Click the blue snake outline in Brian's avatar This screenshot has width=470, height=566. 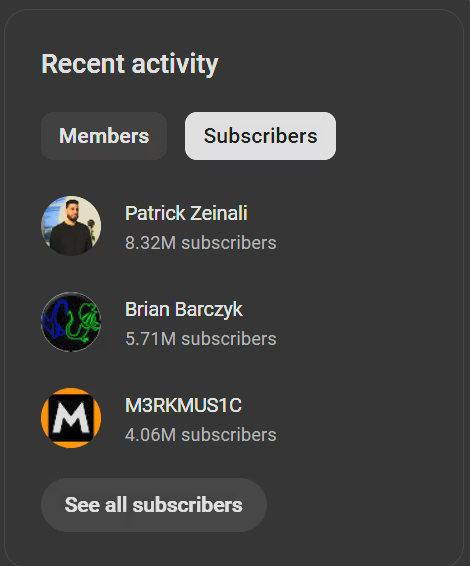pyautogui.click(x=55, y=319)
